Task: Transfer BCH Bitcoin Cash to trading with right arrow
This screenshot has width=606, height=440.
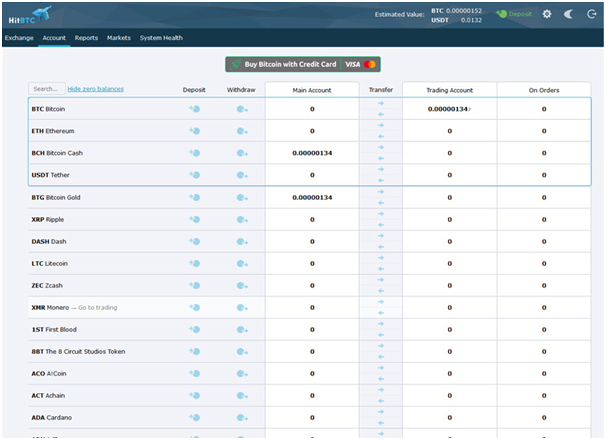Action: pyautogui.click(x=381, y=148)
